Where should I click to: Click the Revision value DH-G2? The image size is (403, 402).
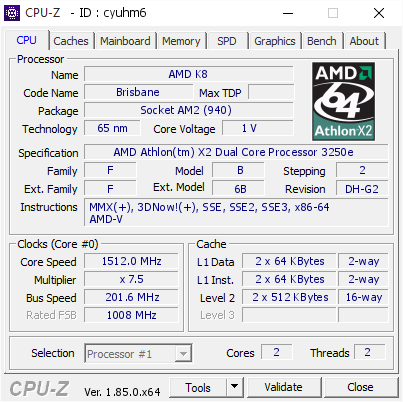click(x=362, y=188)
